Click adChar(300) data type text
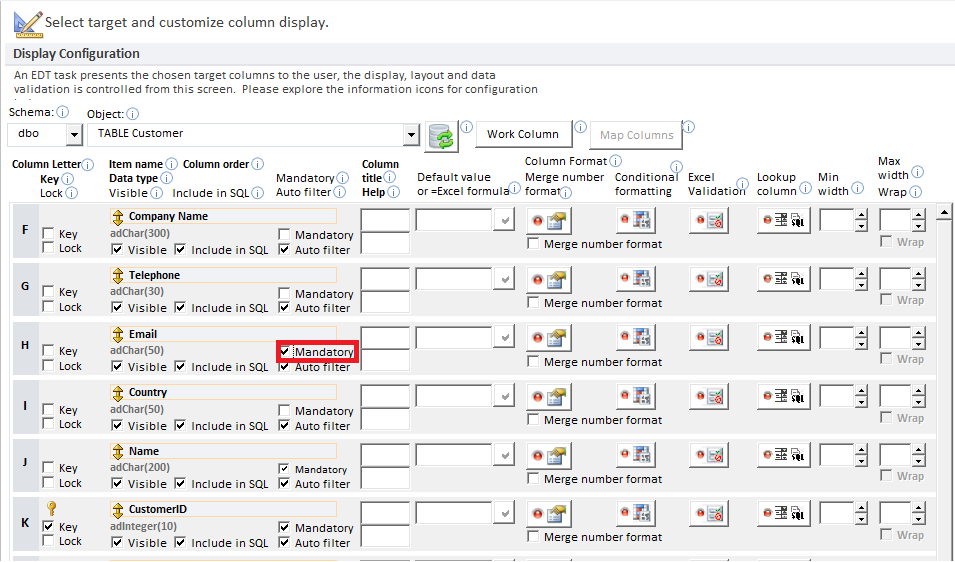Viewport: 955px width, 562px height. tap(140, 233)
